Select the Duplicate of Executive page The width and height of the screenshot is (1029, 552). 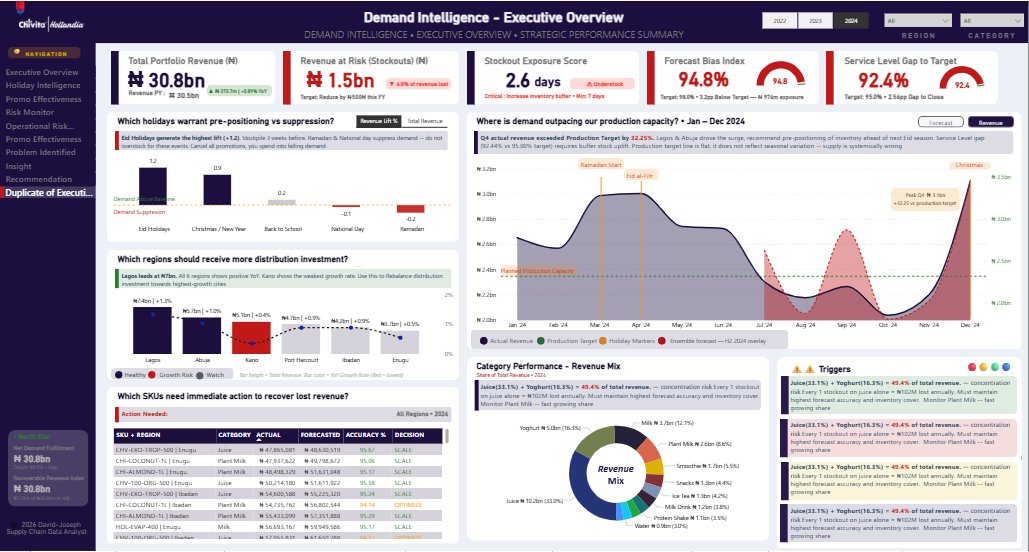(49, 193)
